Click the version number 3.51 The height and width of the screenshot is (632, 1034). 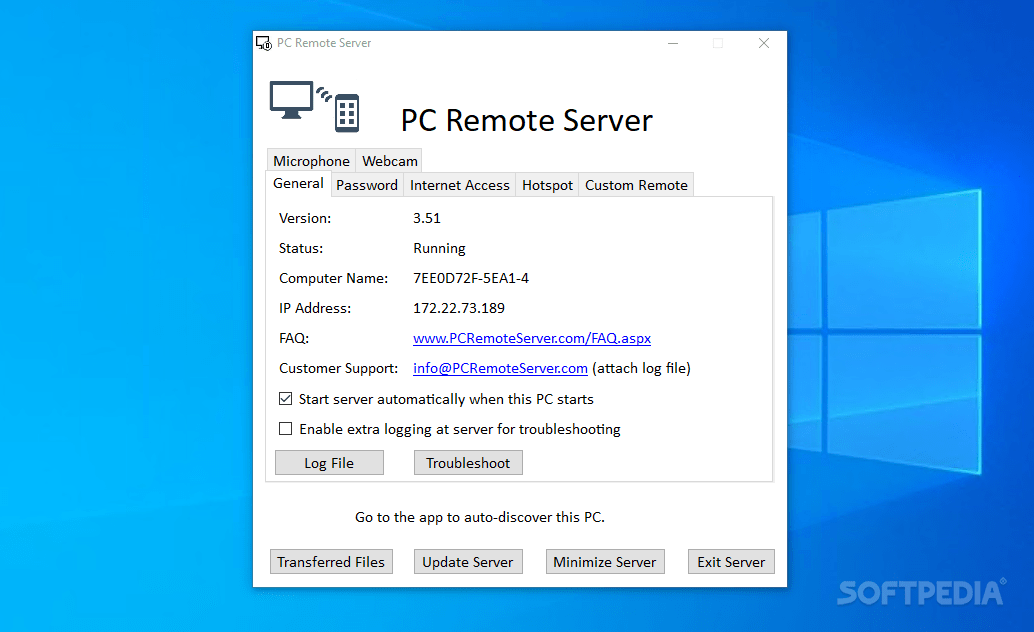coord(427,218)
